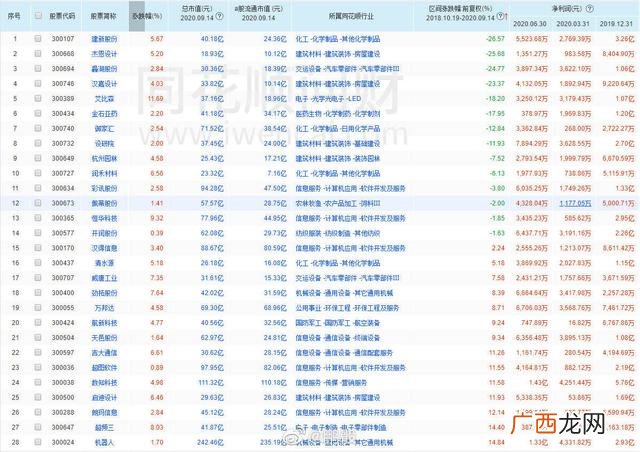The image size is (640, 452).
Task: Select stock code 300504
Action: coord(63,338)
